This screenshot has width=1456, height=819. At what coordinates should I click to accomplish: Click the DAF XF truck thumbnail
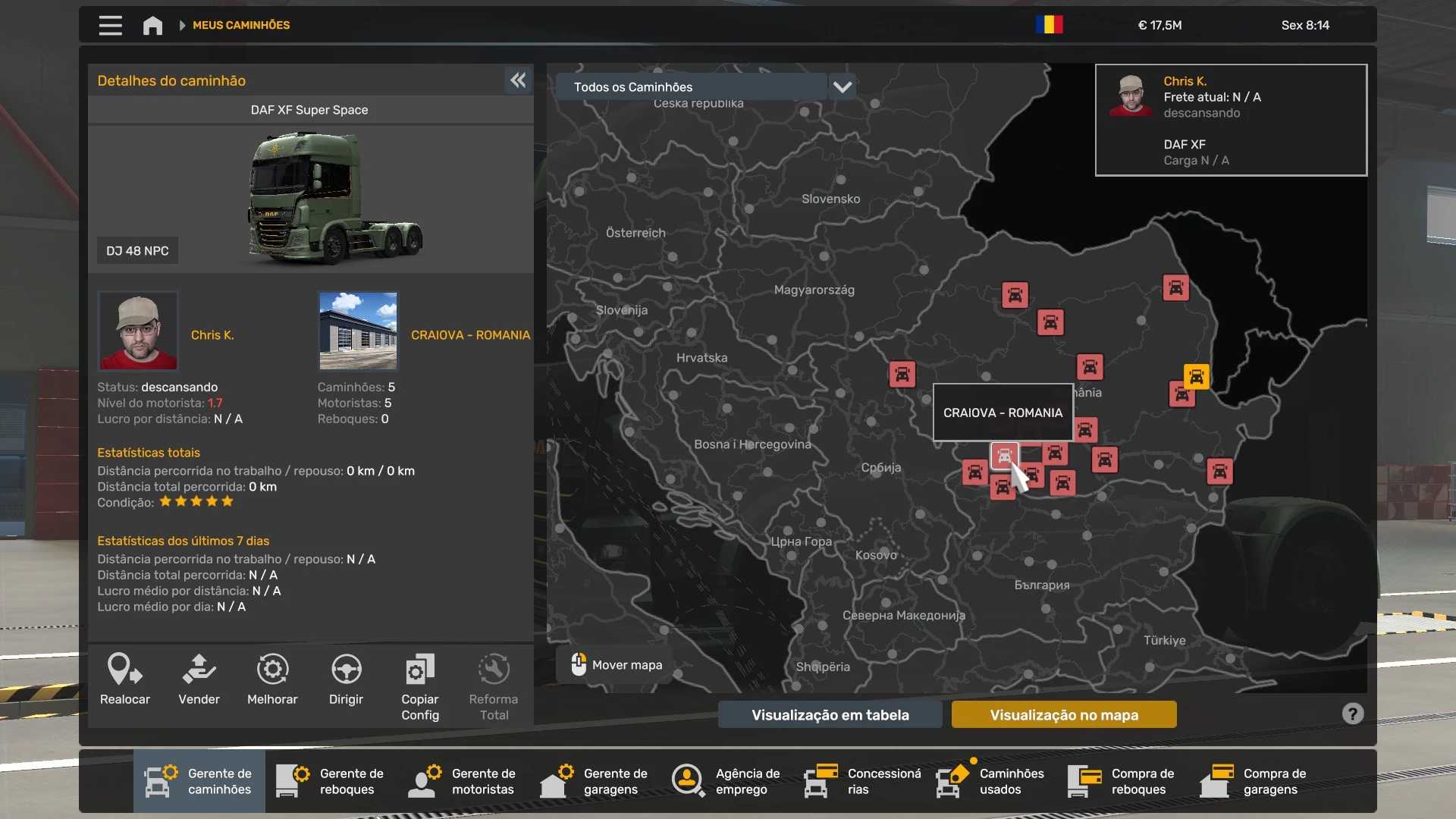click(x=334, y=199)
